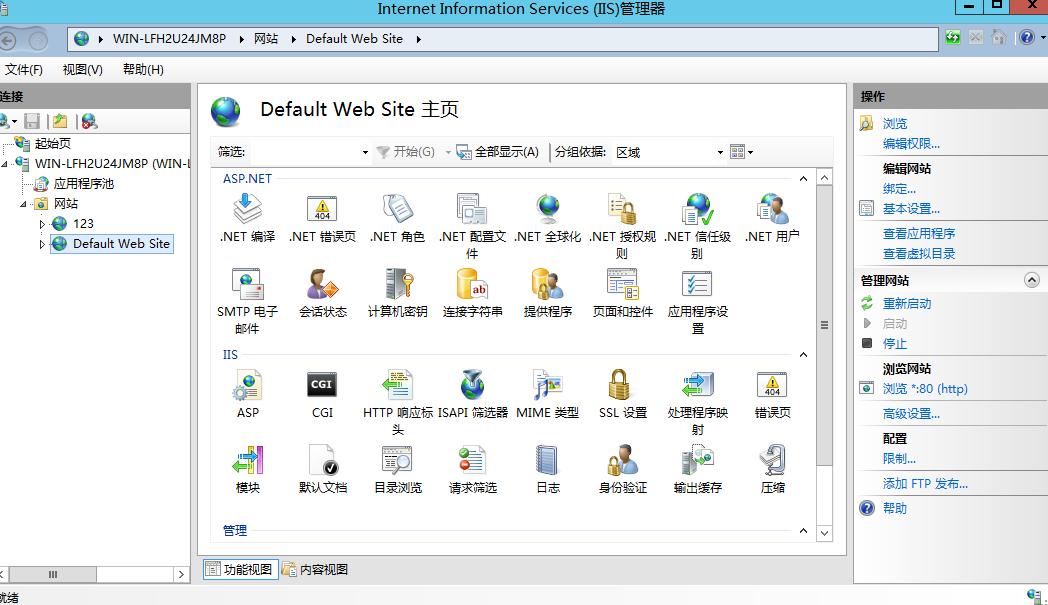Switch to the 功能视图 tab
Viewport: 1048px width, 605px height.
coord(241,569)
